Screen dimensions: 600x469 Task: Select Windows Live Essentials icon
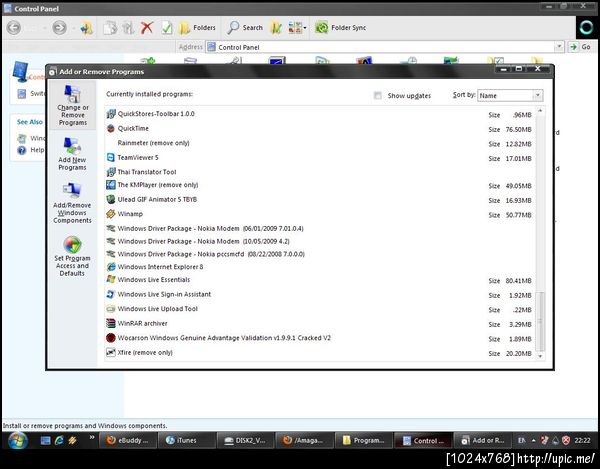coord(111,280)
